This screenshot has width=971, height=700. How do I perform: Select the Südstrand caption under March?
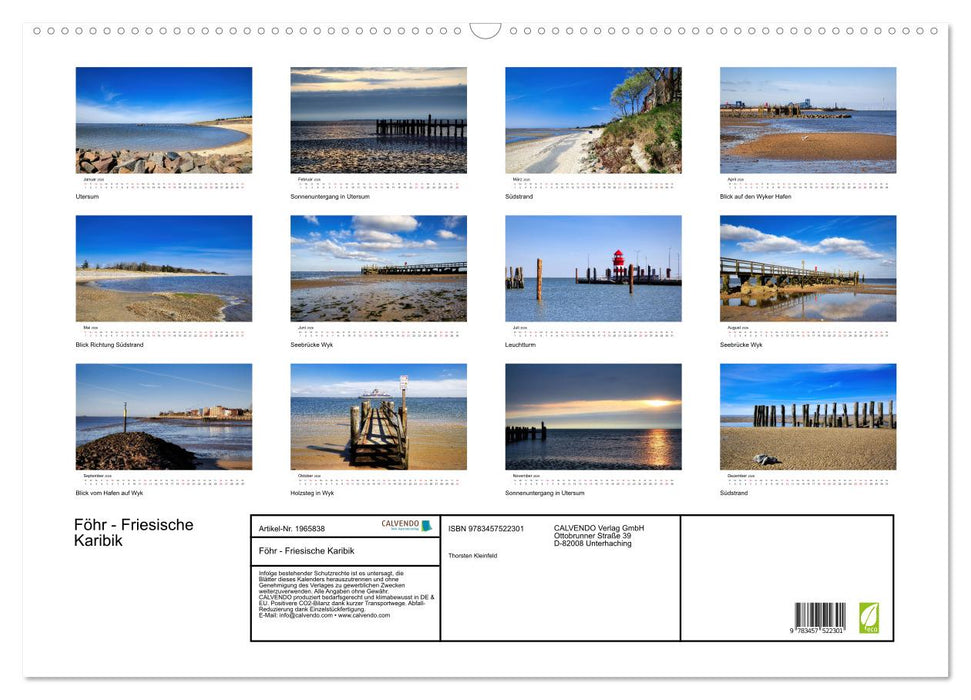point(520,196)
